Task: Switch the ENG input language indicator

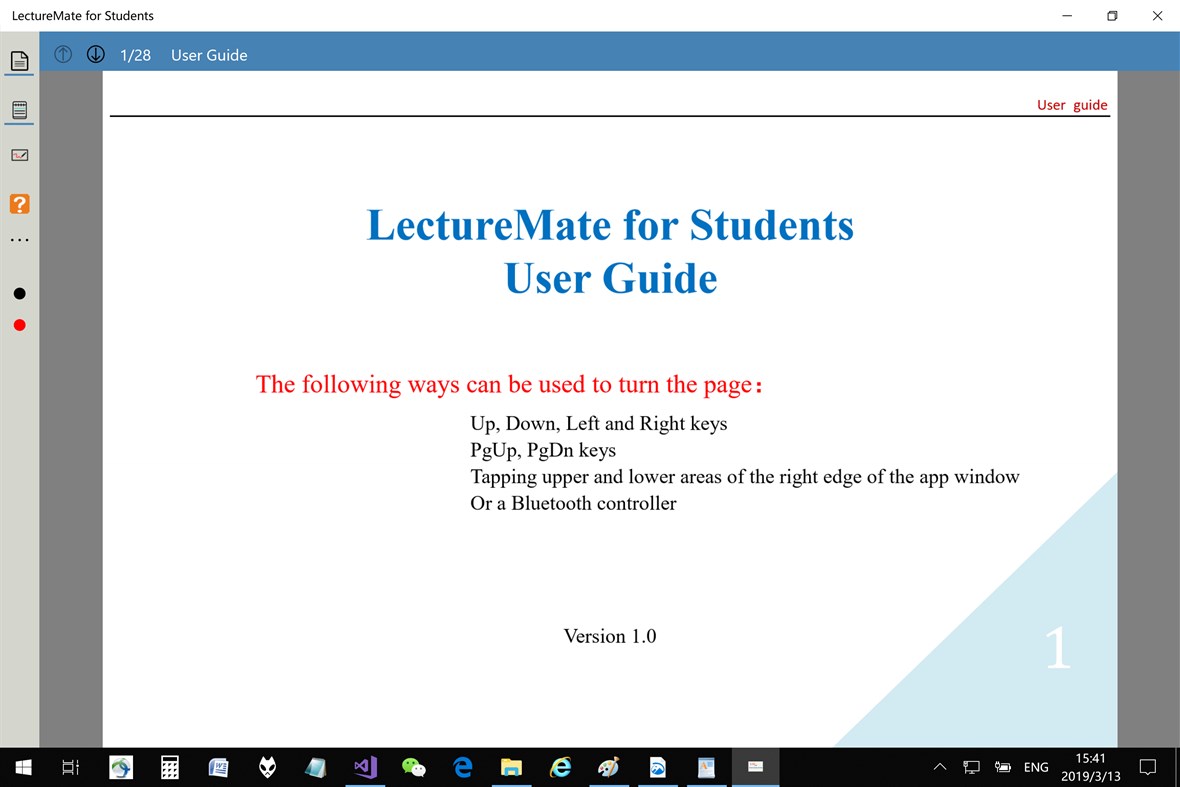Action: [1036, 767]
